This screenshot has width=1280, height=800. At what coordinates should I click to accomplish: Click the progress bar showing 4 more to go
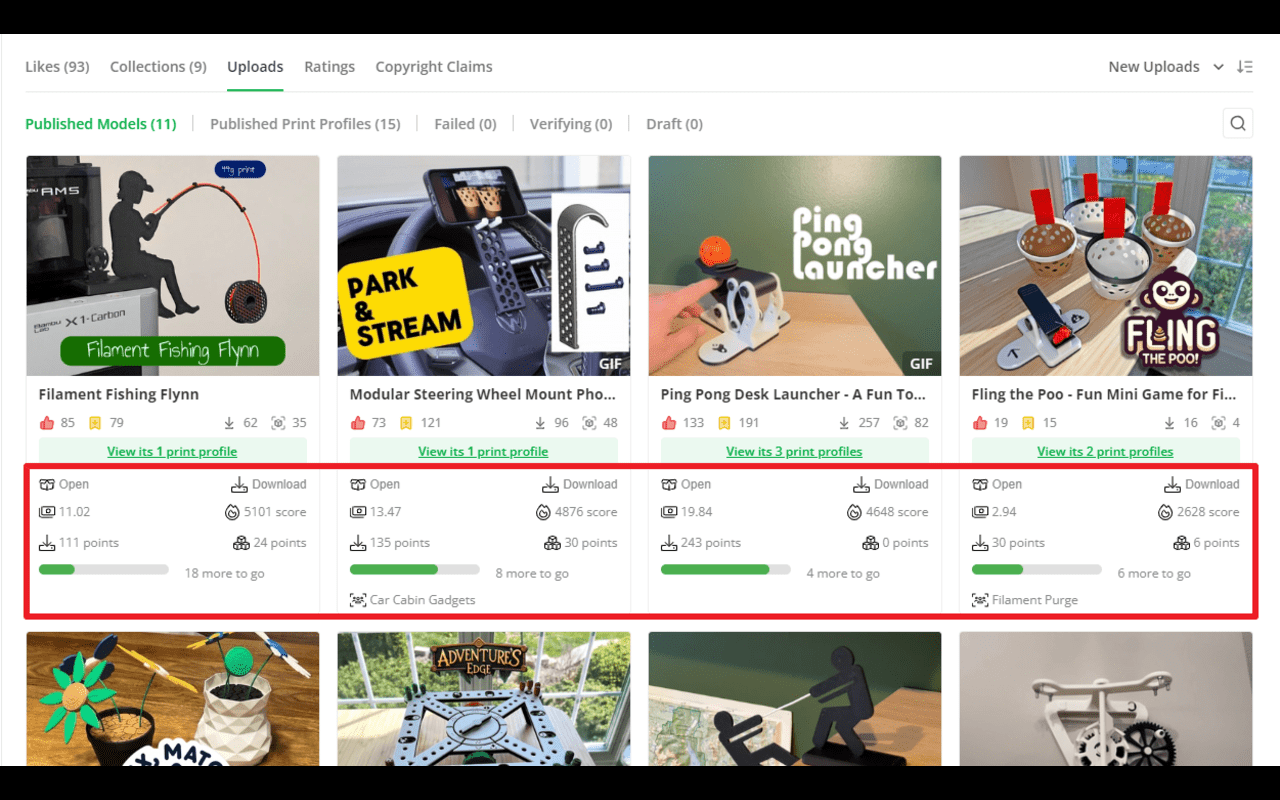point(726,569)
